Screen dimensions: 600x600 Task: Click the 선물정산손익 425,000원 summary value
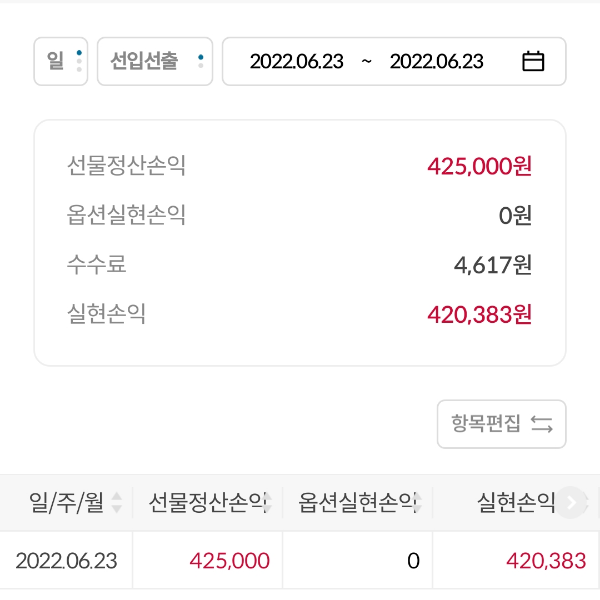[479, 166]
